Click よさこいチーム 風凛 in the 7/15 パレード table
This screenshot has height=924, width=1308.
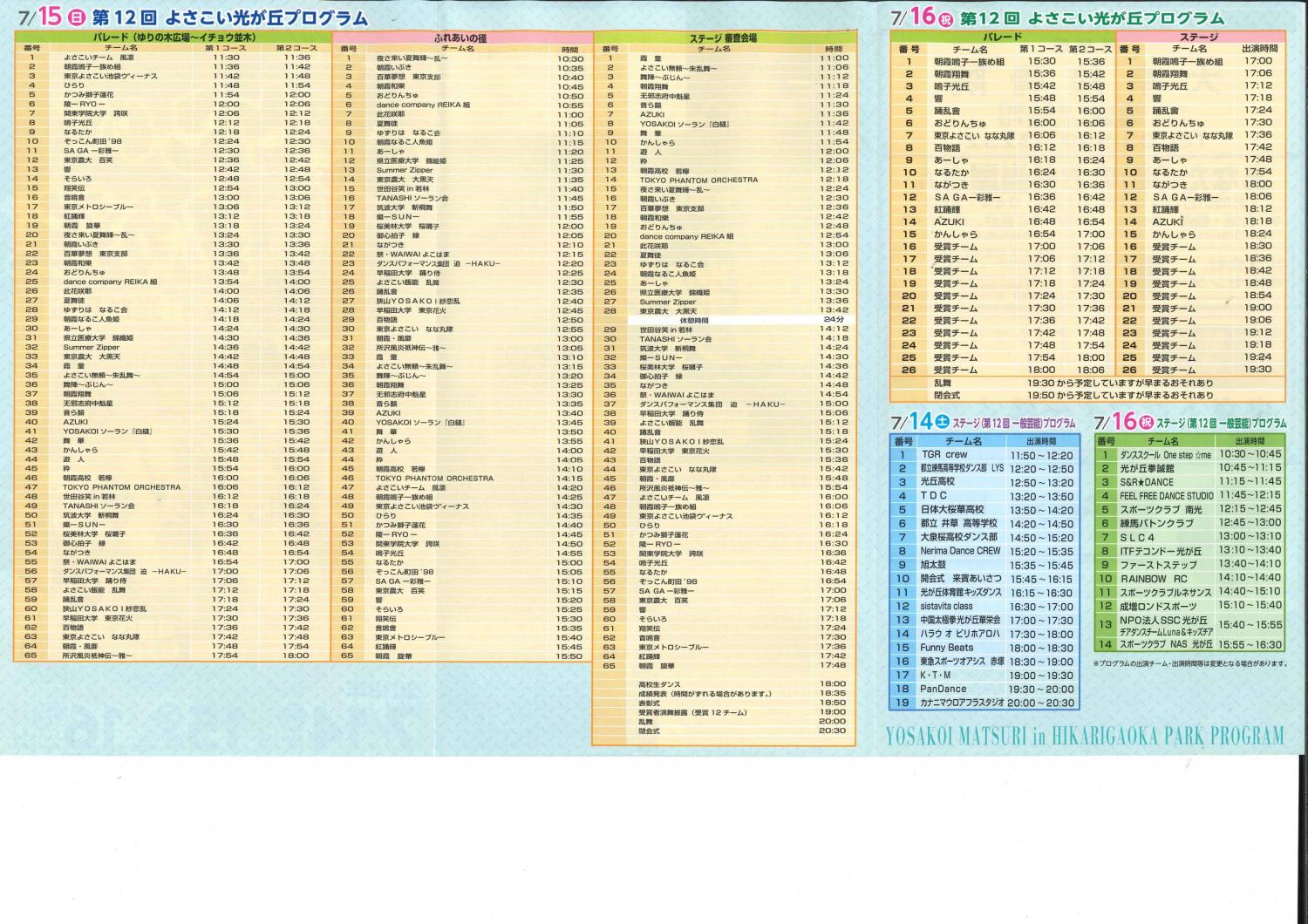(x=99, y=58)
